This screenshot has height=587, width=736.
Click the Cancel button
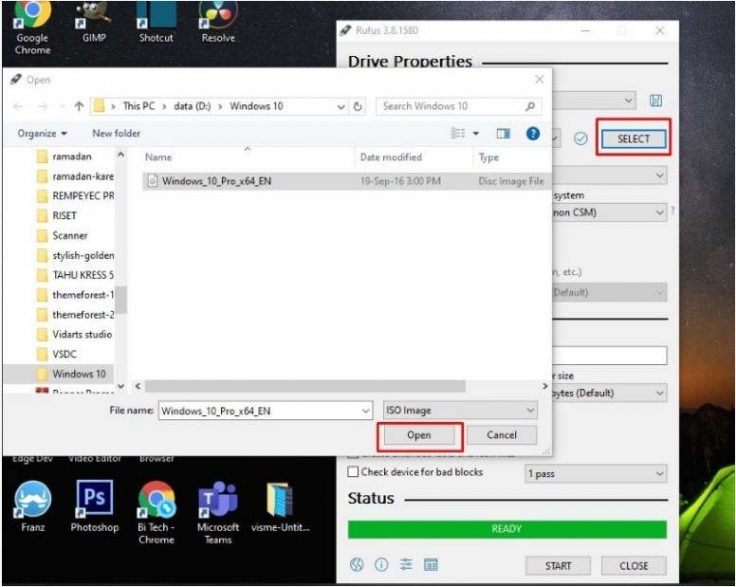501,435
